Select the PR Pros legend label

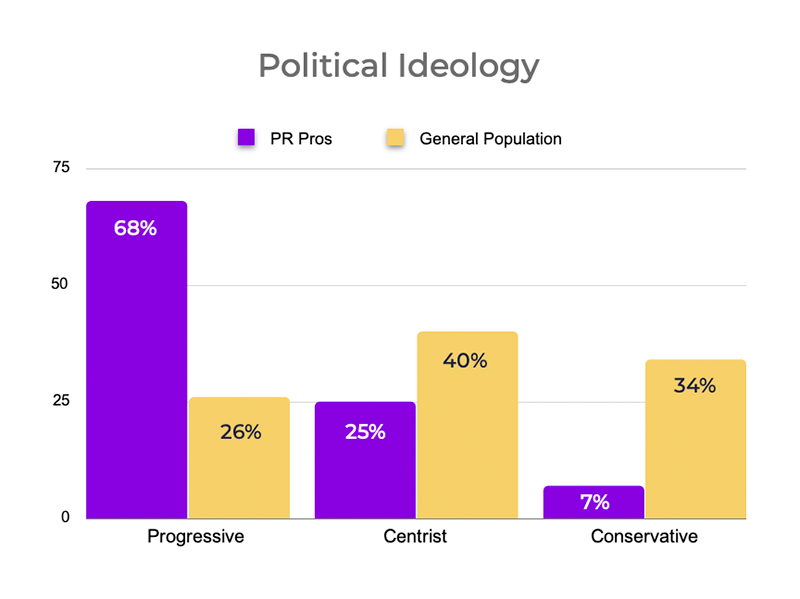tap(300, 139)
